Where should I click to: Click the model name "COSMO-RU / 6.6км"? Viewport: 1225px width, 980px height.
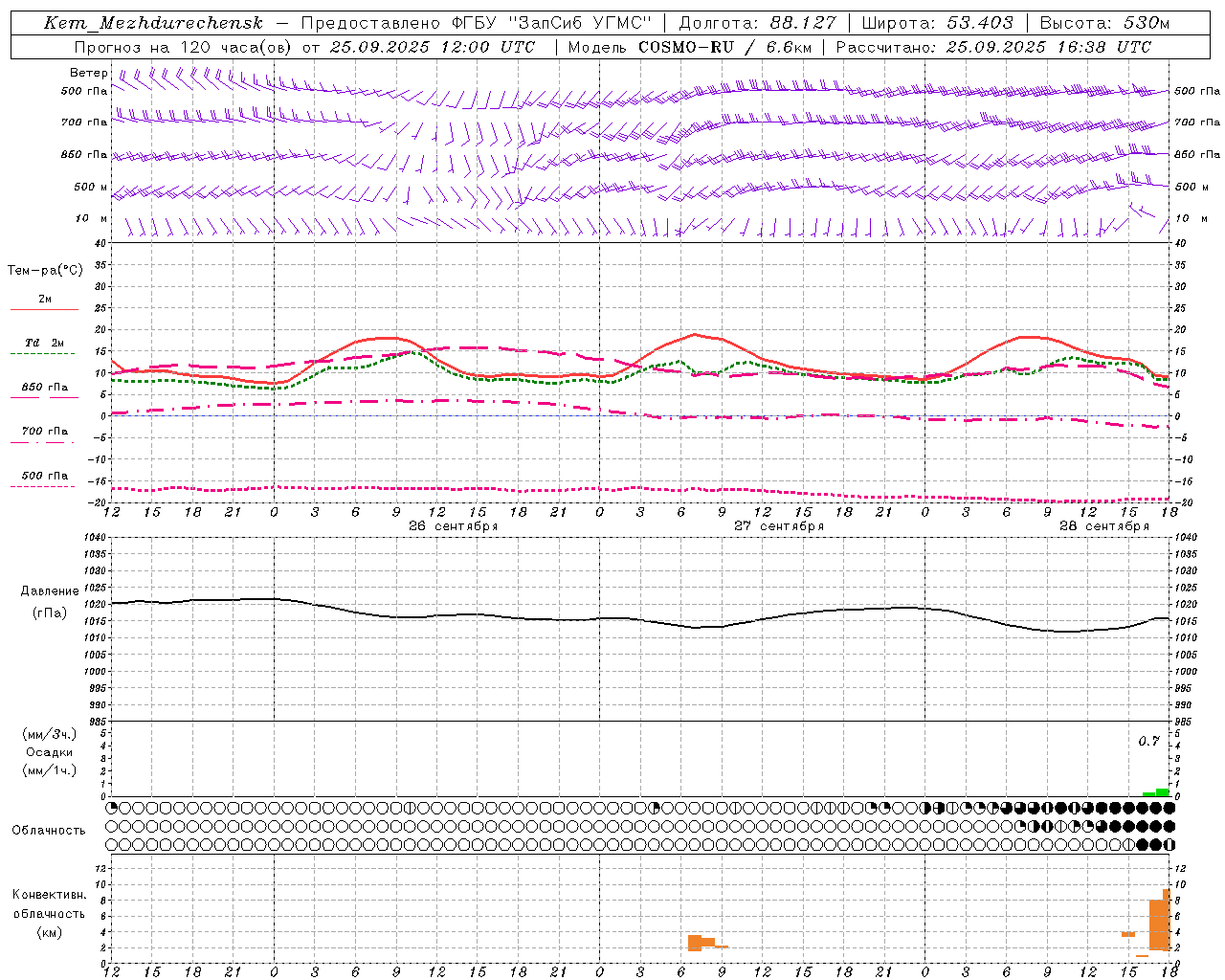(x=724, y=47)
